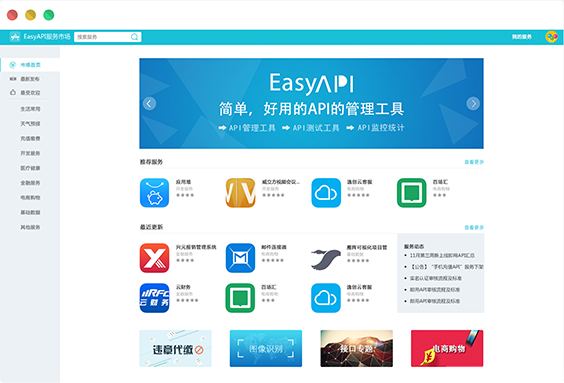
Task: Show previous banner slide with left arrow
Action: point(149,104)
